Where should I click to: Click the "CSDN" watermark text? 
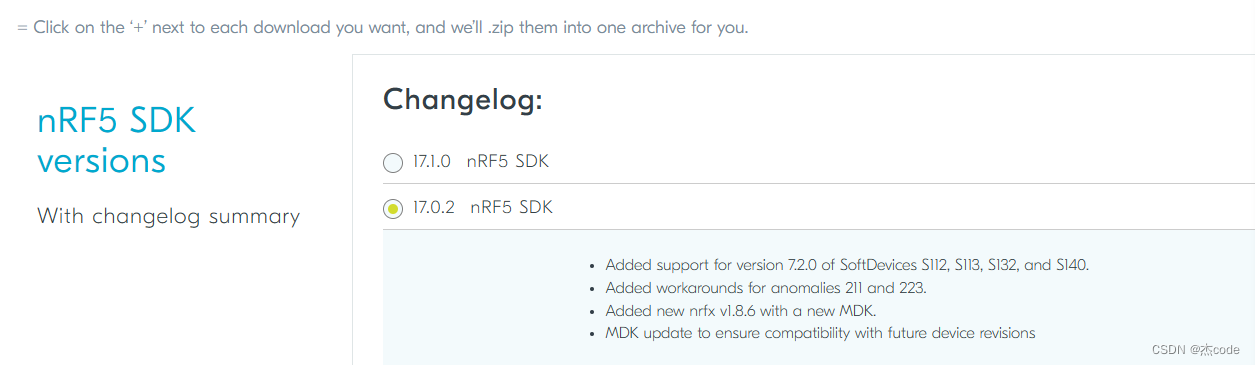pos(1168,349)
